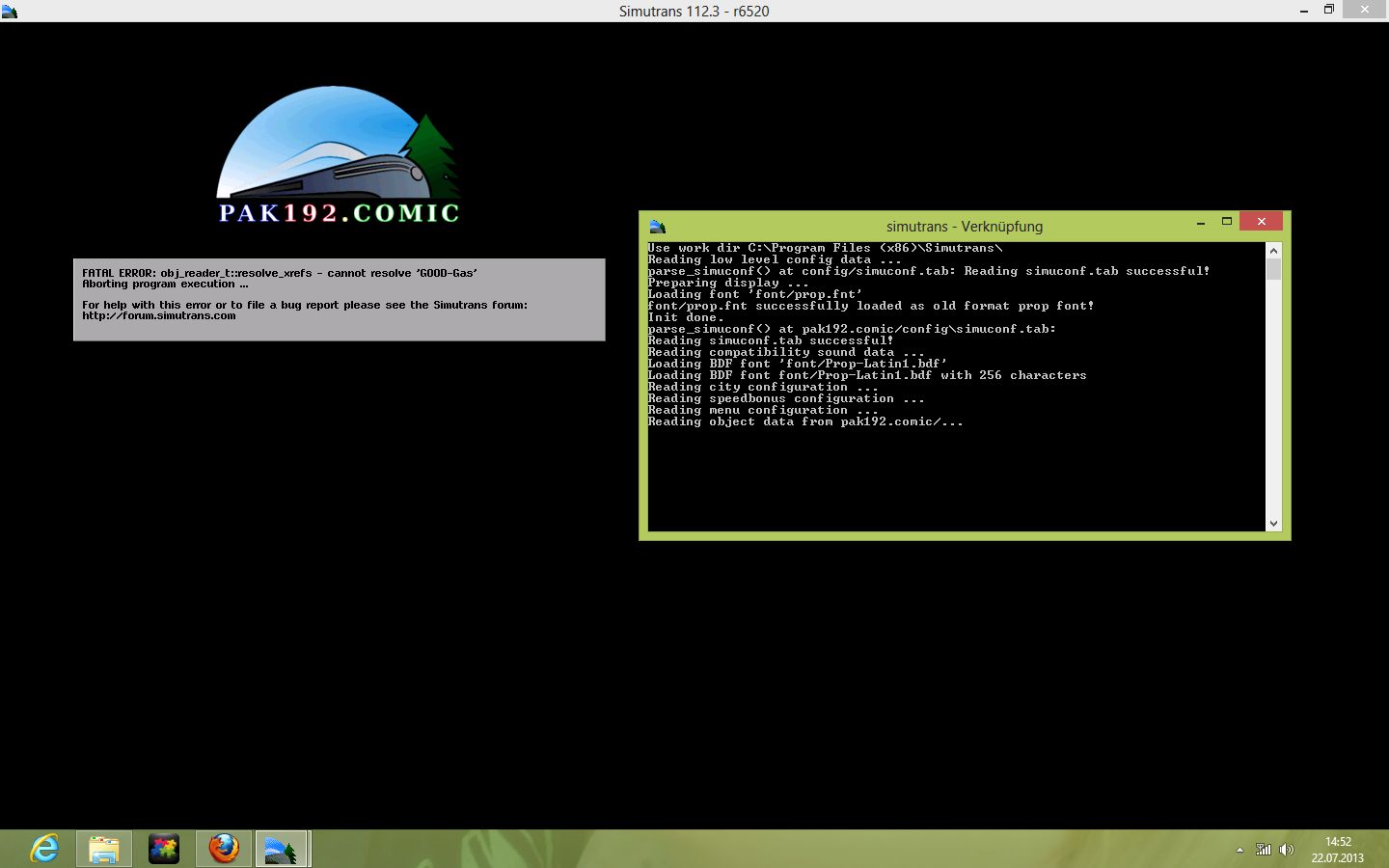Open File Explorer from the taskbar
The width and height of the screenshot is (1389, 868).
[104, 849]
